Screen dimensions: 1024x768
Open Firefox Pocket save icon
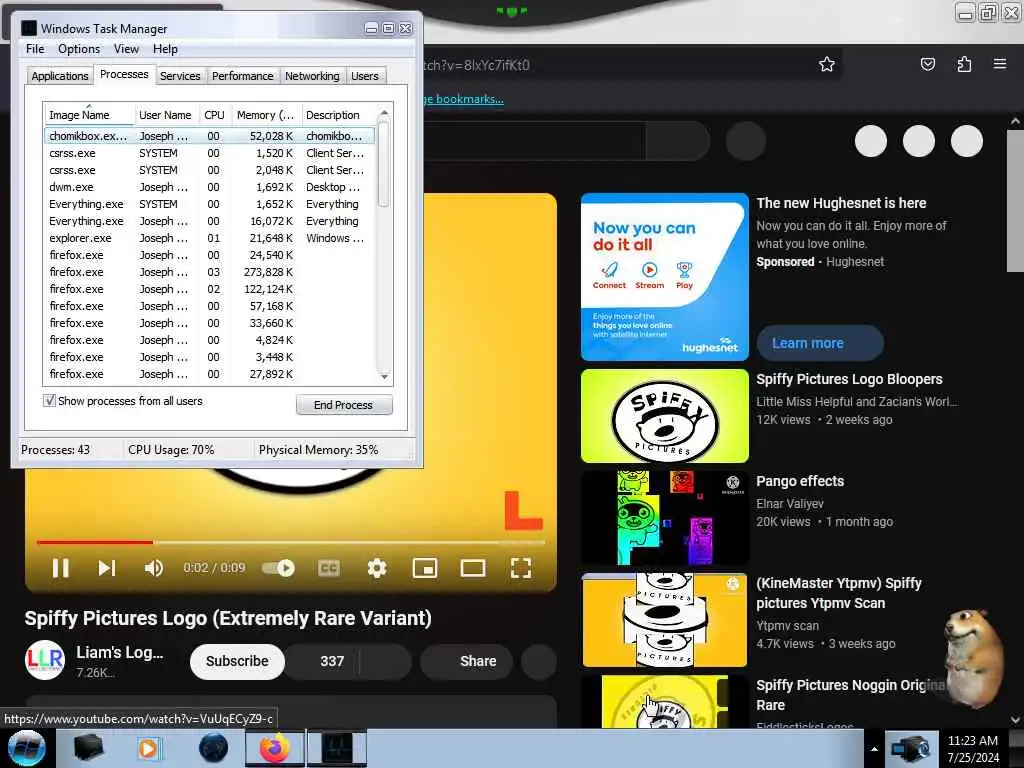pyautogui.click(x=927, y=64)
